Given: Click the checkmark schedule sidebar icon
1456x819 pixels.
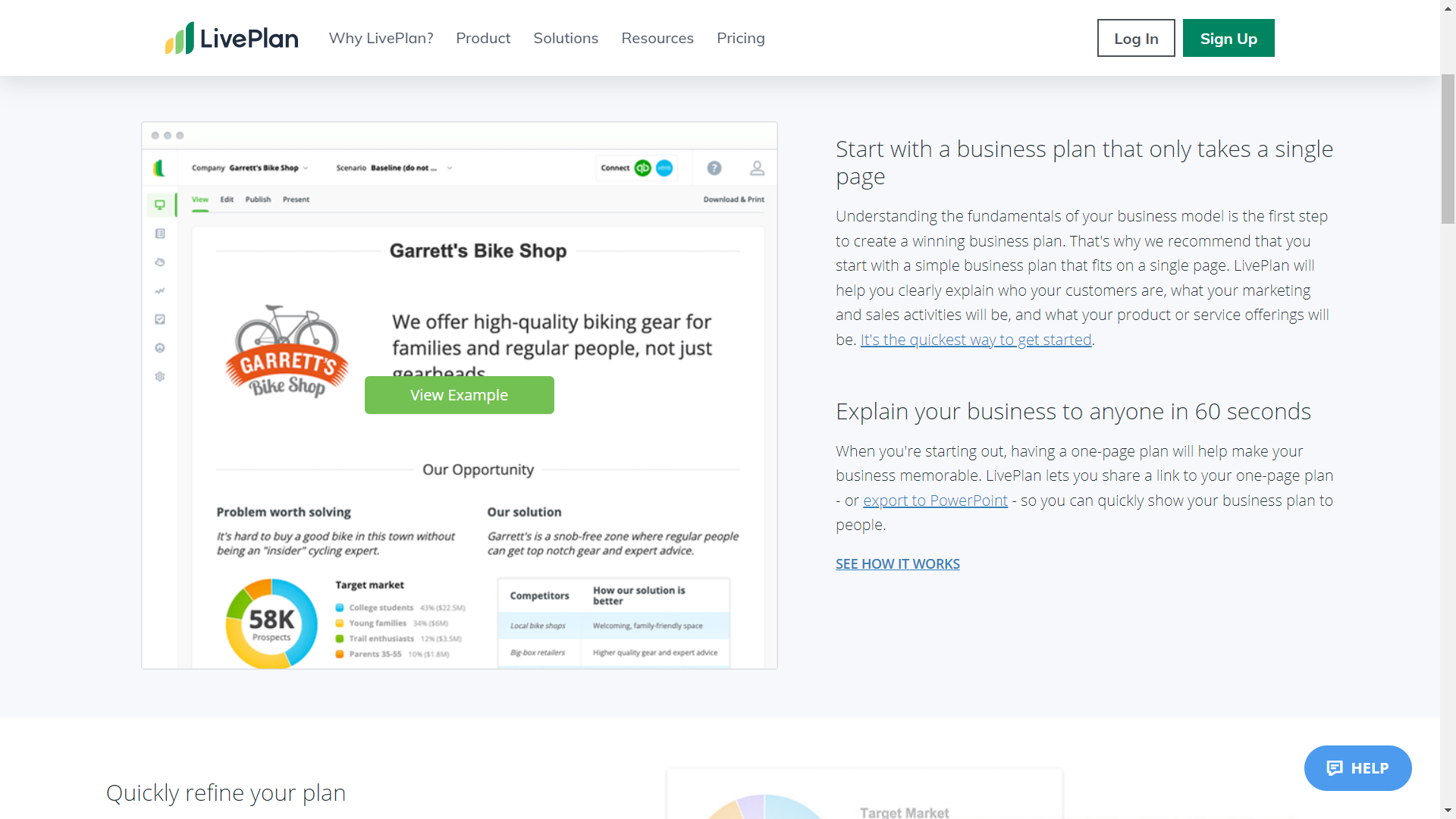Looking at the screenshot, I should (x=160, y=319).
